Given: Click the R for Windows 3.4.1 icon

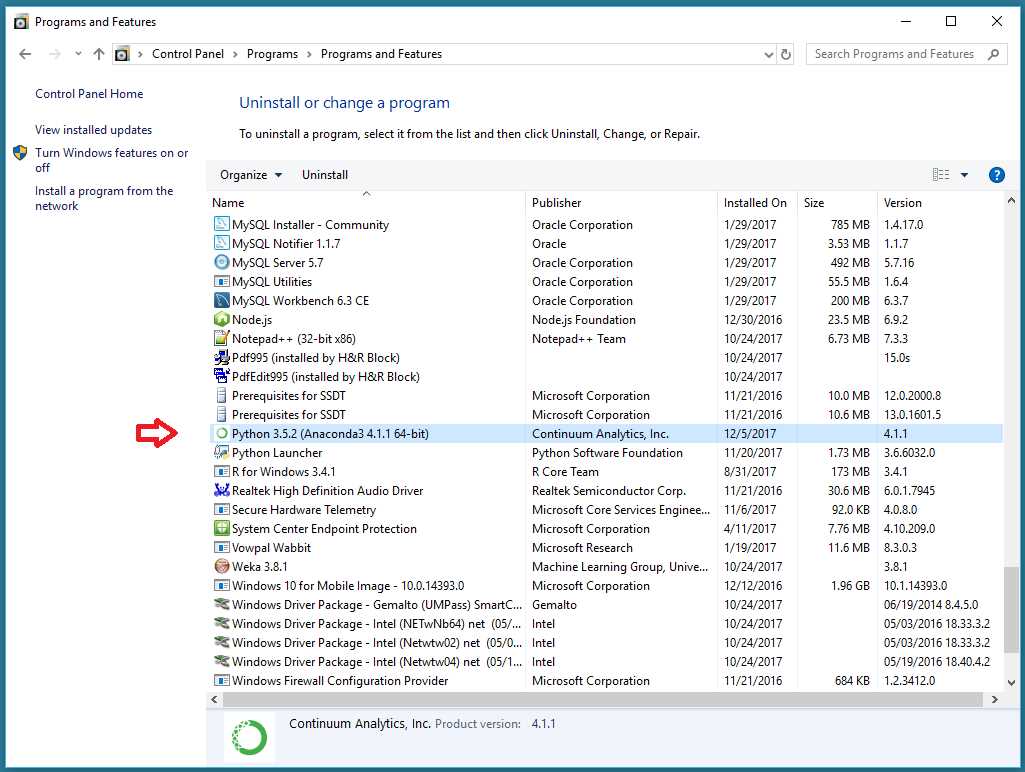Looking at the screenshot, I should click(x=222, y=471).
